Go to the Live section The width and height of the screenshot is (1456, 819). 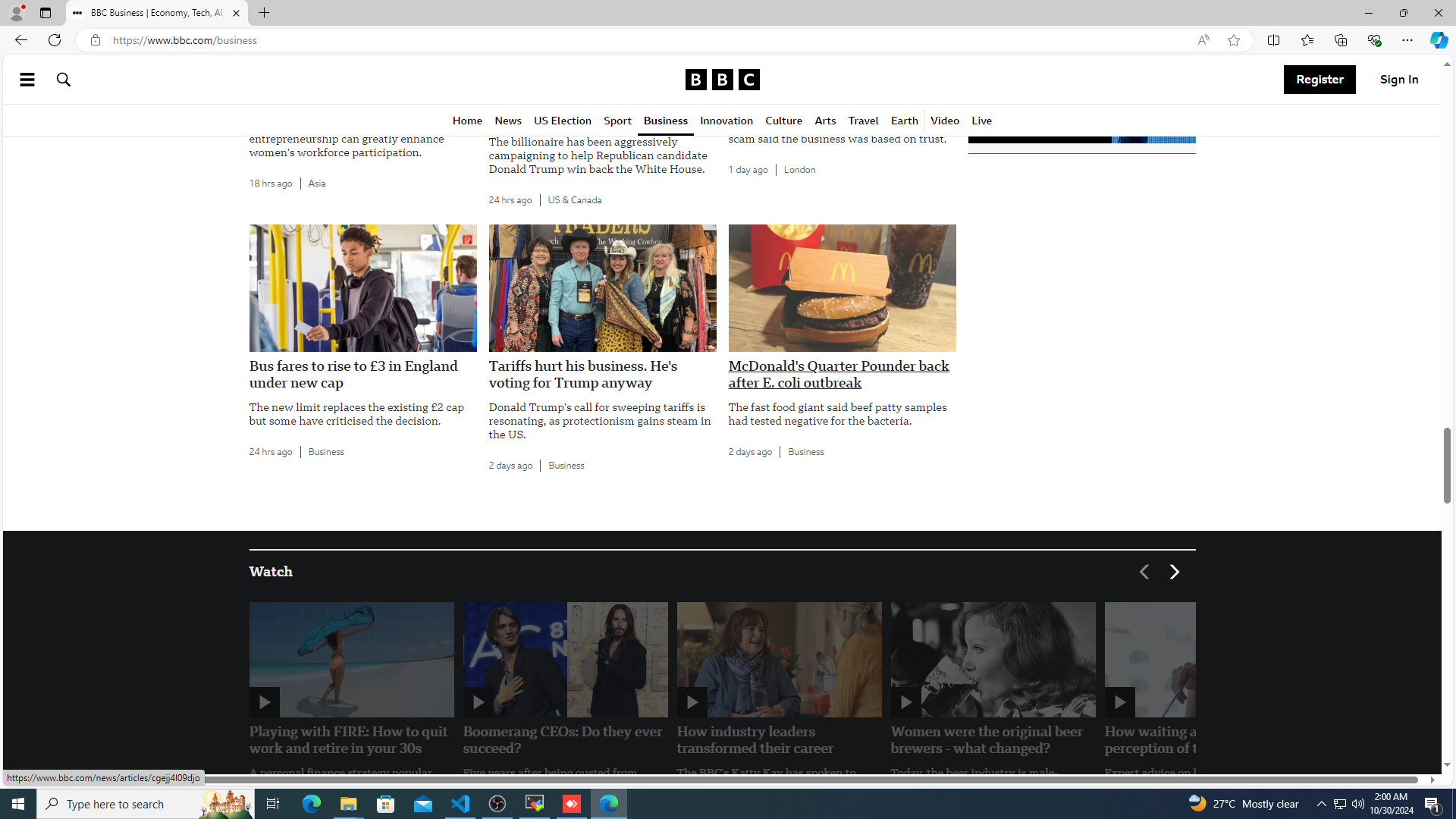tap(981, 121)
